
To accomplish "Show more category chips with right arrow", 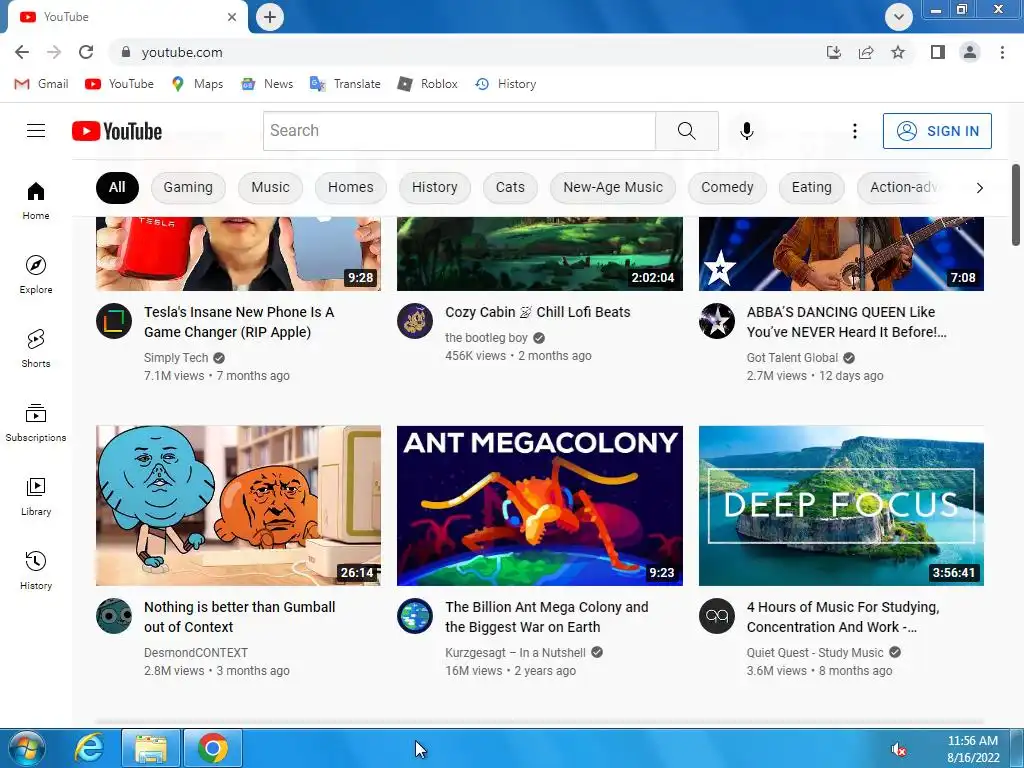I will point(979,188).
